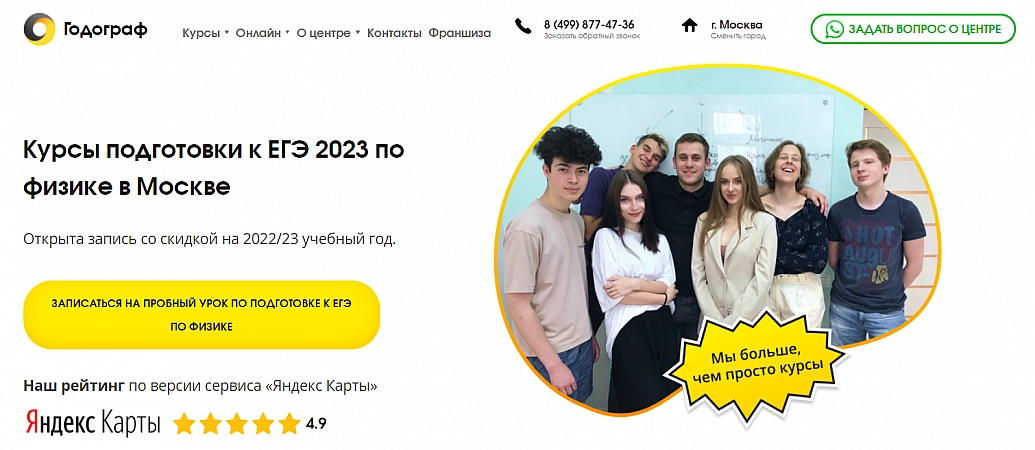
Task: Click the first yellow rating star
Action: pyautogui.click(x=185, y=424)
